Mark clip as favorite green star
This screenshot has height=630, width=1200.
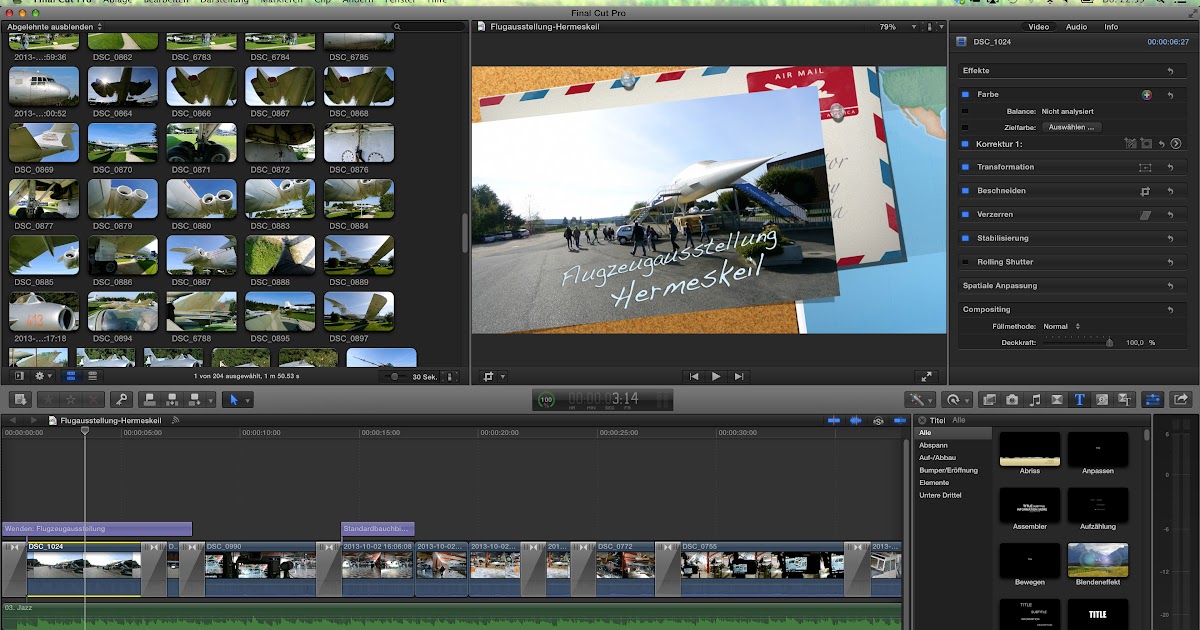click(x=47, y=399)
